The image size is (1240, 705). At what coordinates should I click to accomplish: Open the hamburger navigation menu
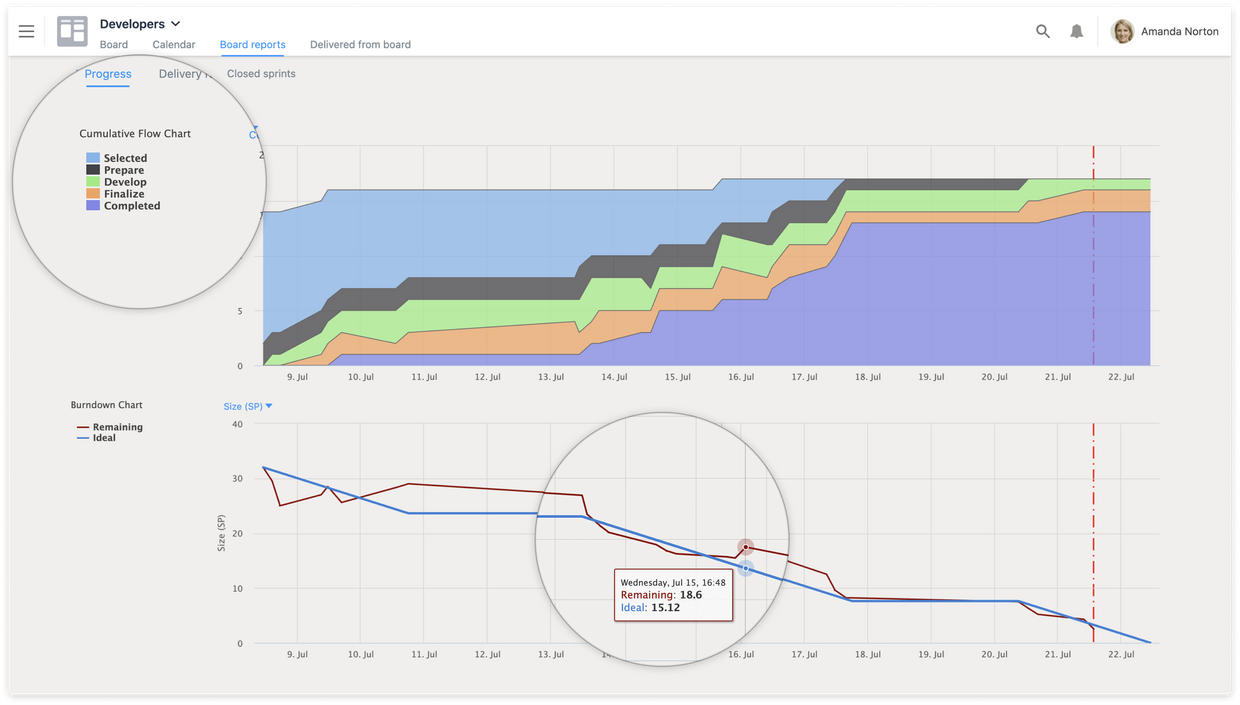tap(26, 31)
